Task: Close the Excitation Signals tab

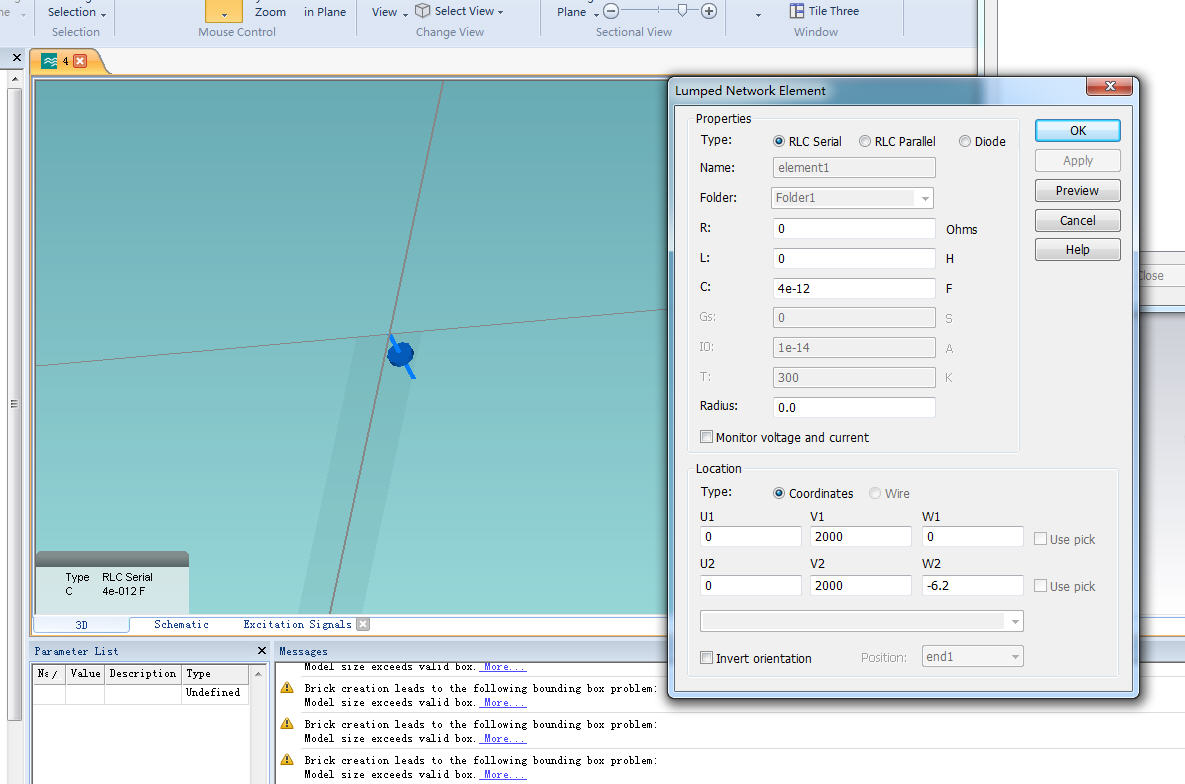Action: point(363,624)
